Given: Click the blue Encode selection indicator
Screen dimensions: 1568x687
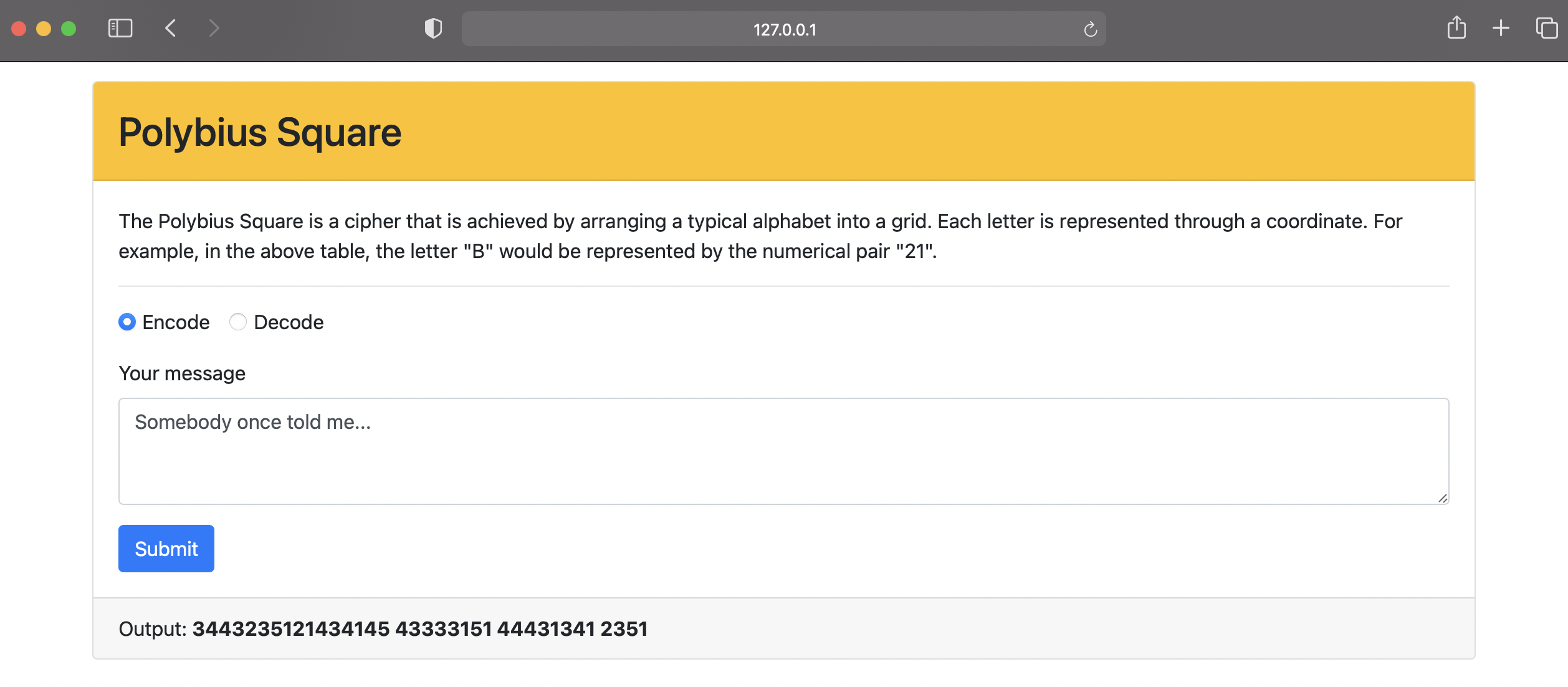Looking at the screenshot, I should (x=127, y=322).
